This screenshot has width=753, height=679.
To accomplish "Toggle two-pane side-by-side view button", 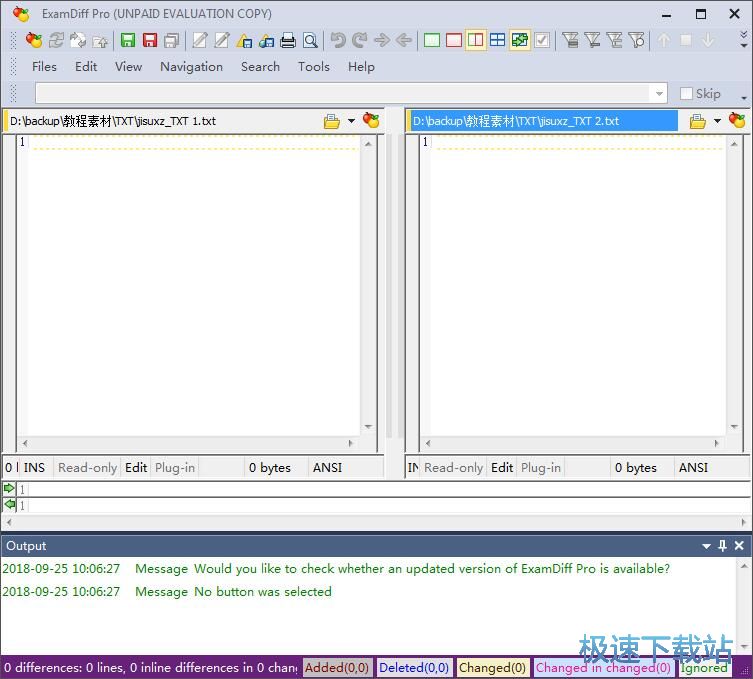I will click(x=475, y=41).
